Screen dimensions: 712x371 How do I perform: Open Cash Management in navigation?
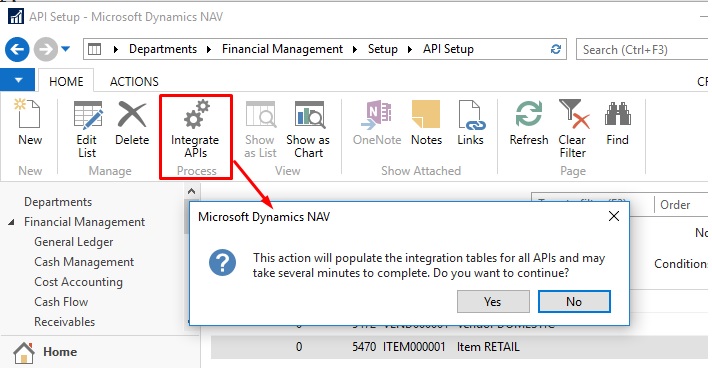[x=84, y=262]
